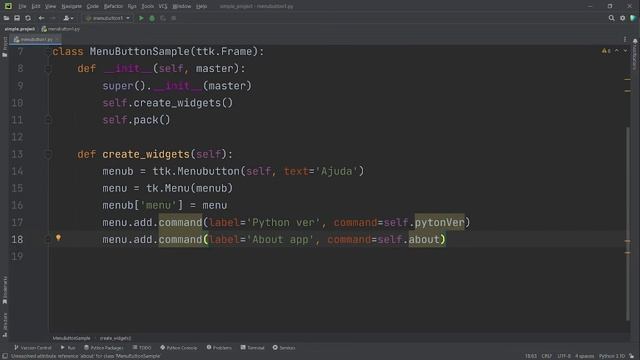Open the View menu
Screen dimensions: 640x360
tap(50, 6)
